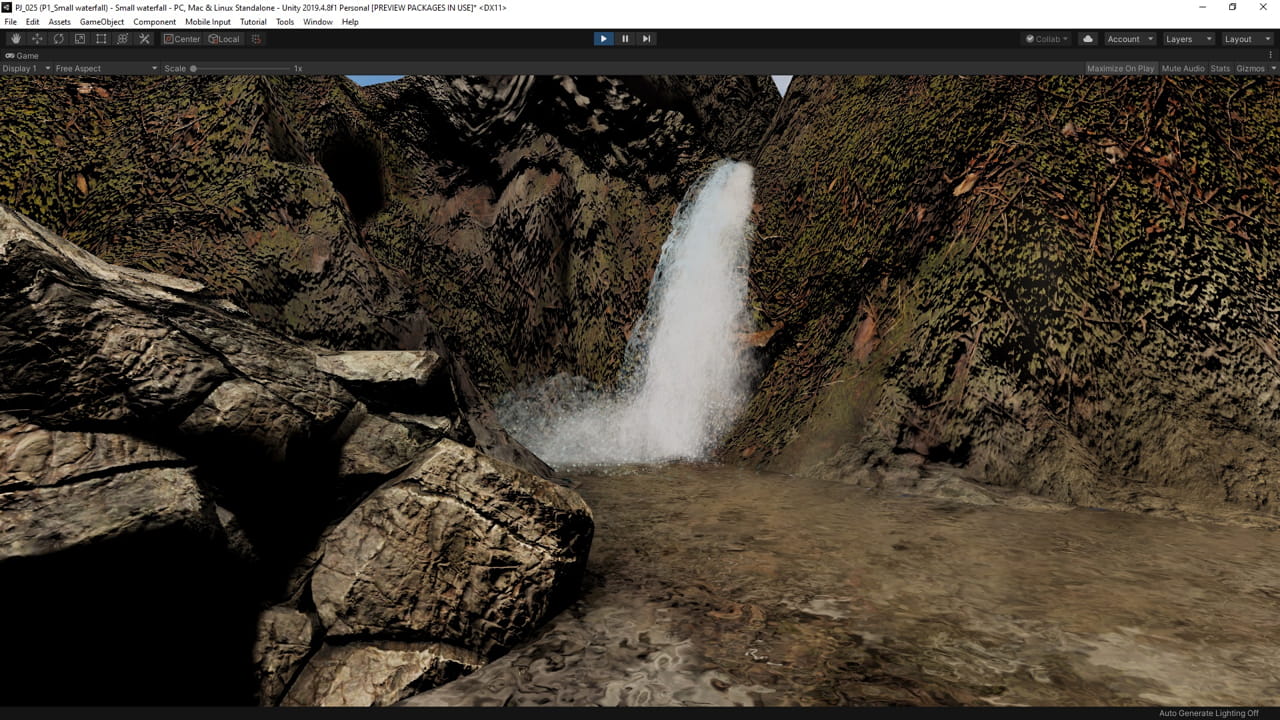The image size is (1280, 720).
Task: Toggle Maximize On Play
Action: (1120, 68)
